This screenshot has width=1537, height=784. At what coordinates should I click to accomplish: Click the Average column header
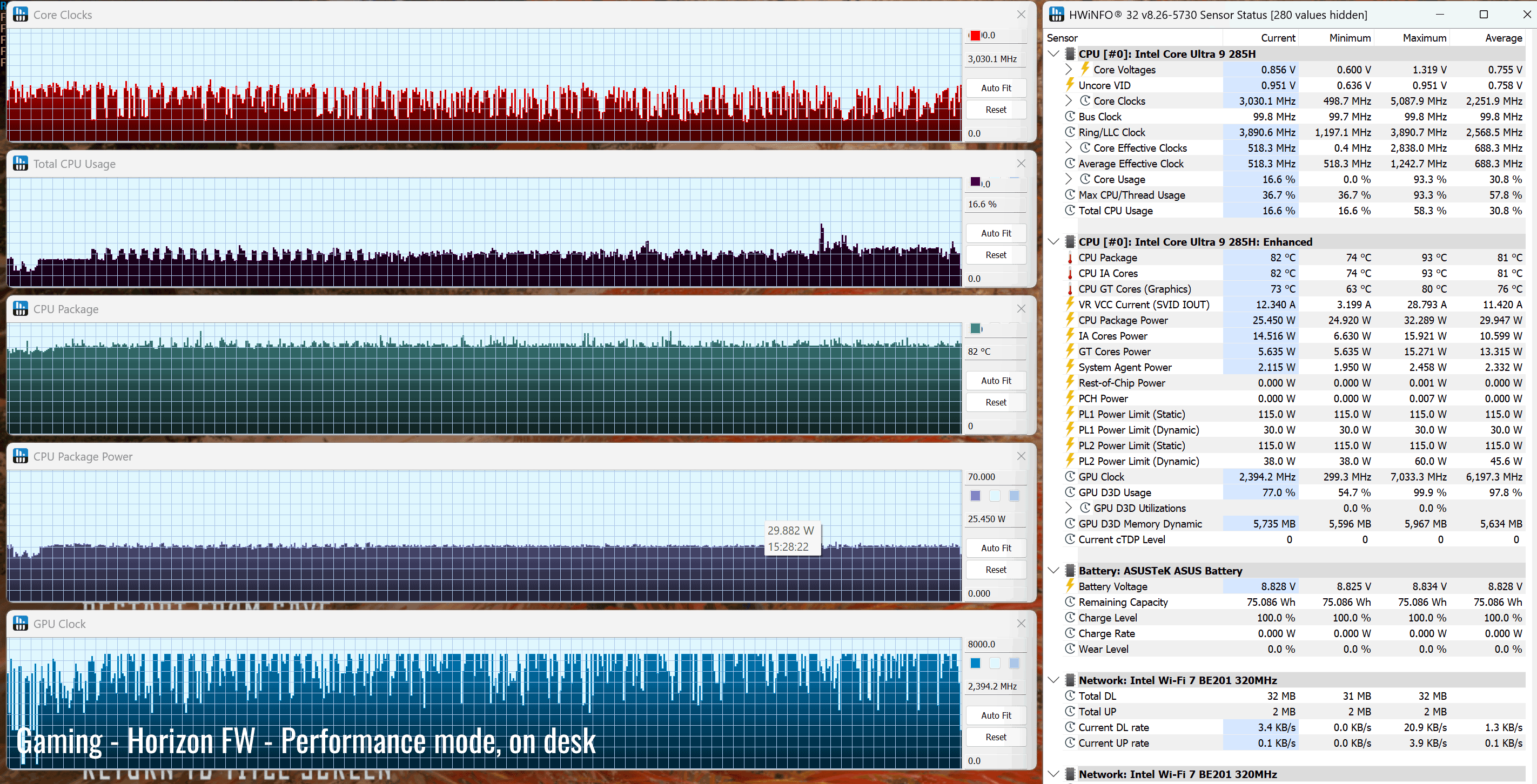pos(1503,38)
